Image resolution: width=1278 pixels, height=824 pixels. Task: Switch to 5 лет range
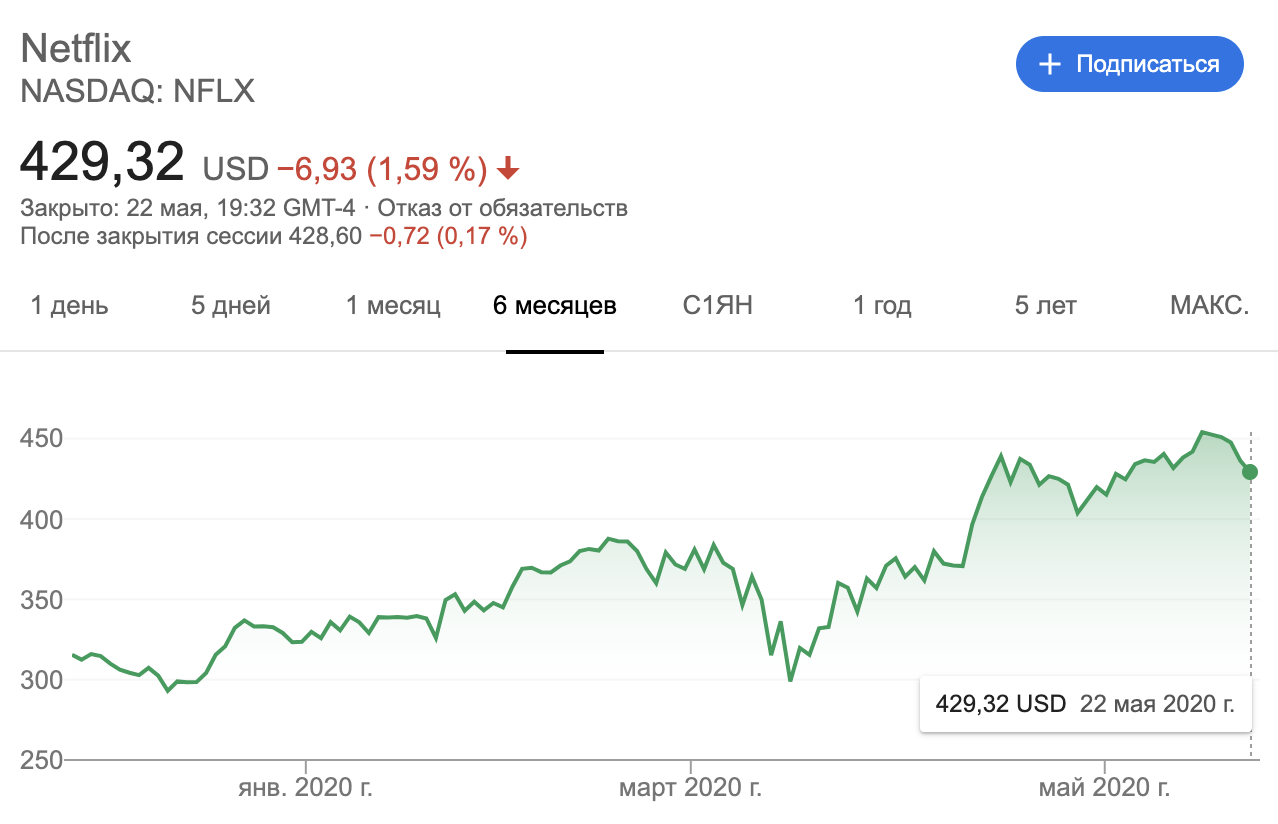coord(1045,306)
